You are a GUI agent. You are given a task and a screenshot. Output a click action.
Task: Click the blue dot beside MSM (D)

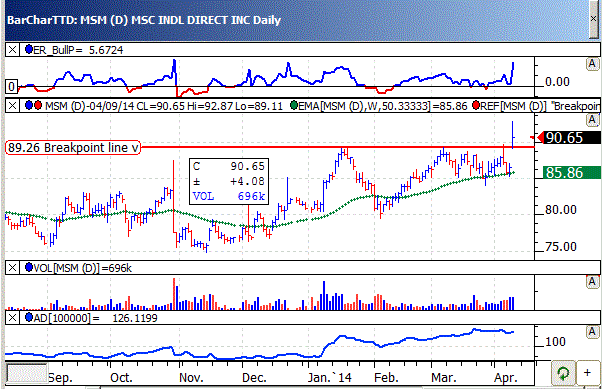pyautogui.click(x=29, y=105)
